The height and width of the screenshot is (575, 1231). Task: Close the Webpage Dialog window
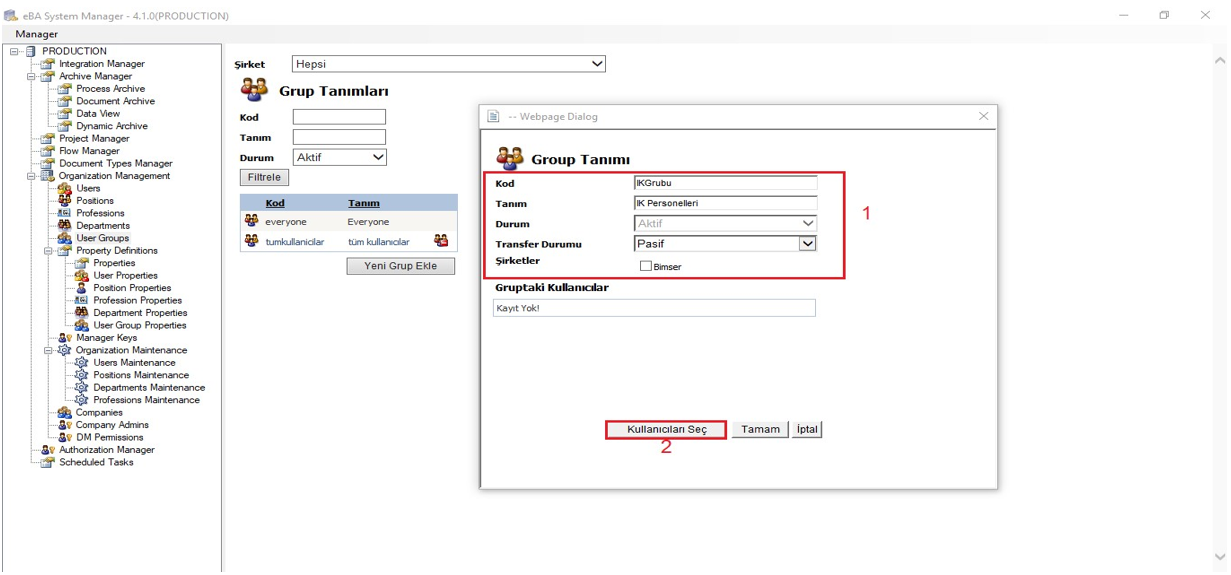(x=983, y=116)
